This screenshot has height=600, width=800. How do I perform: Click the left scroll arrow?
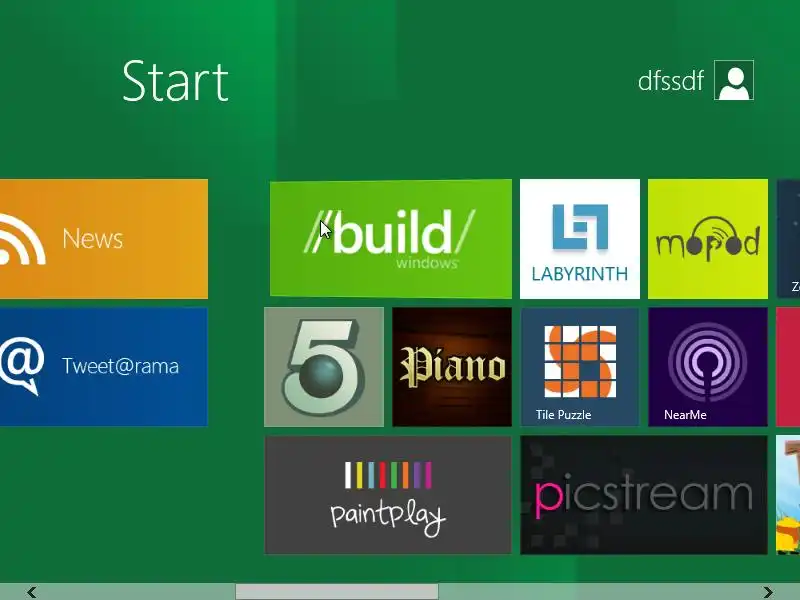(x=32, y=592)
